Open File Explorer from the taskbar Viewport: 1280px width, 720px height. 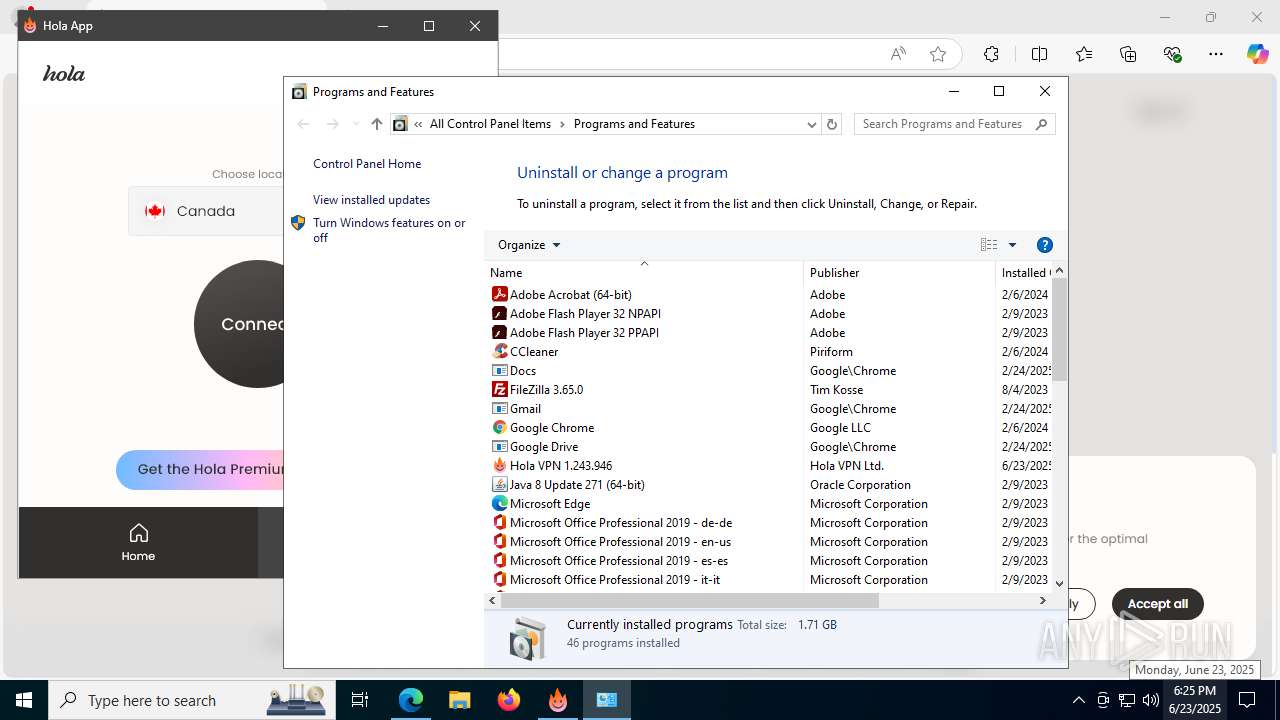[459, 700]
